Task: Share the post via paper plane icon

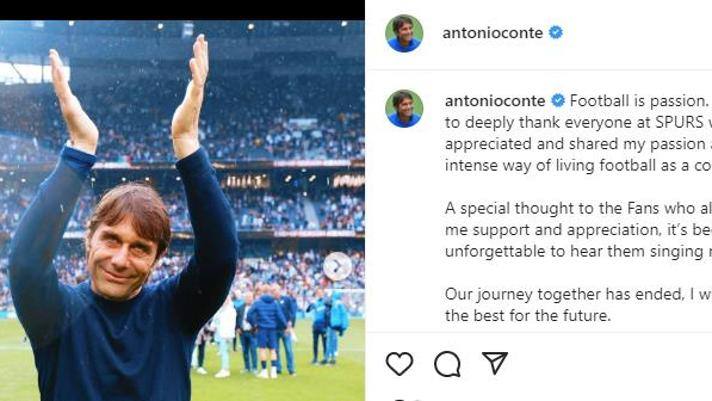Action: coord(495,363)
